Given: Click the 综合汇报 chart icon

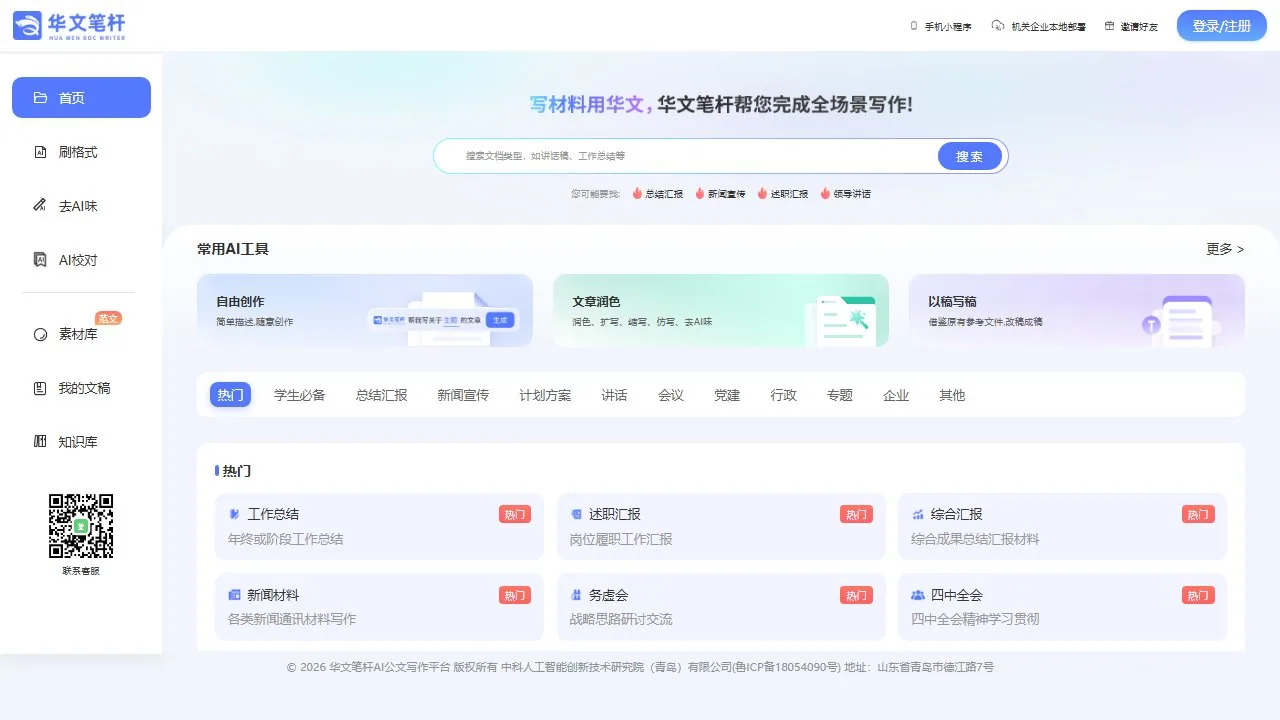Looking at the screenshot, I should tap(918, 514).
